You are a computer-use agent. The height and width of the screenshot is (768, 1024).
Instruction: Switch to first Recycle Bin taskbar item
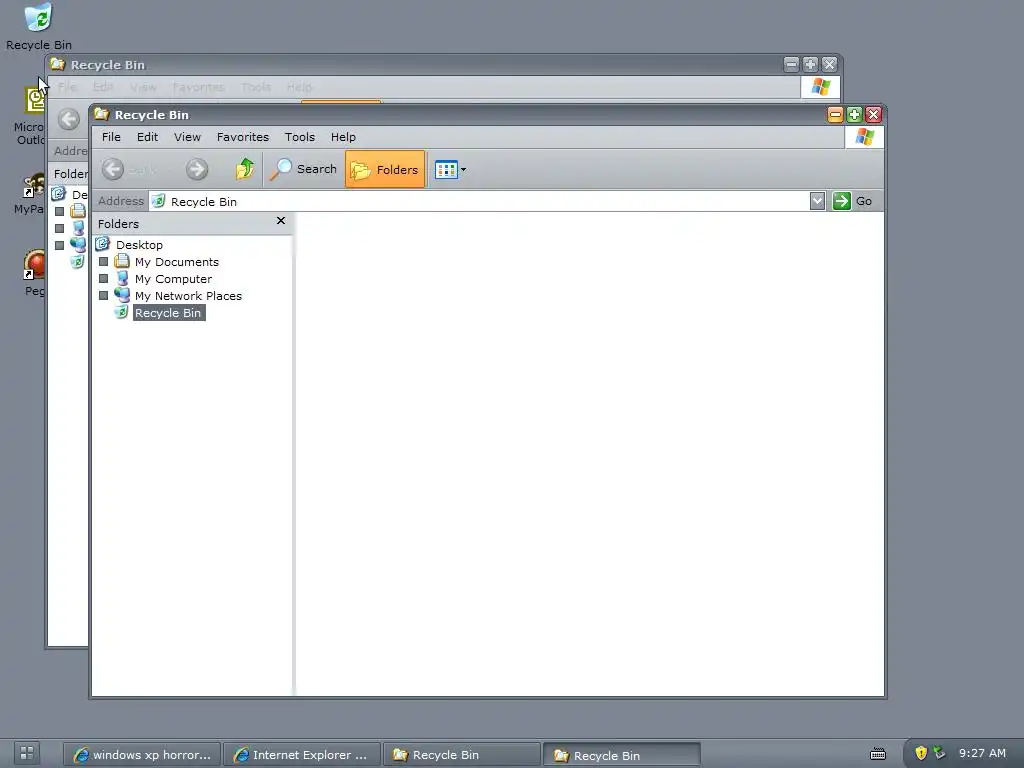coord(462,755)
